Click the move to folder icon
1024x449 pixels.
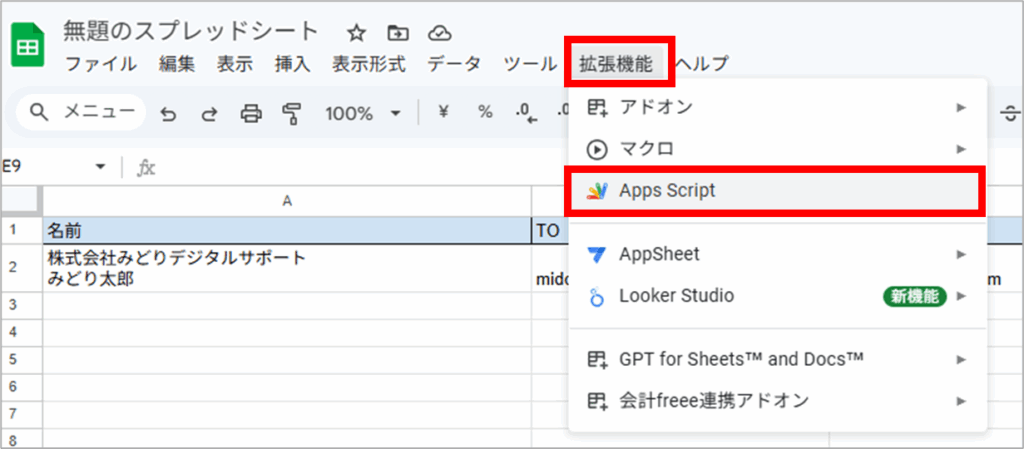click(398, 32)
